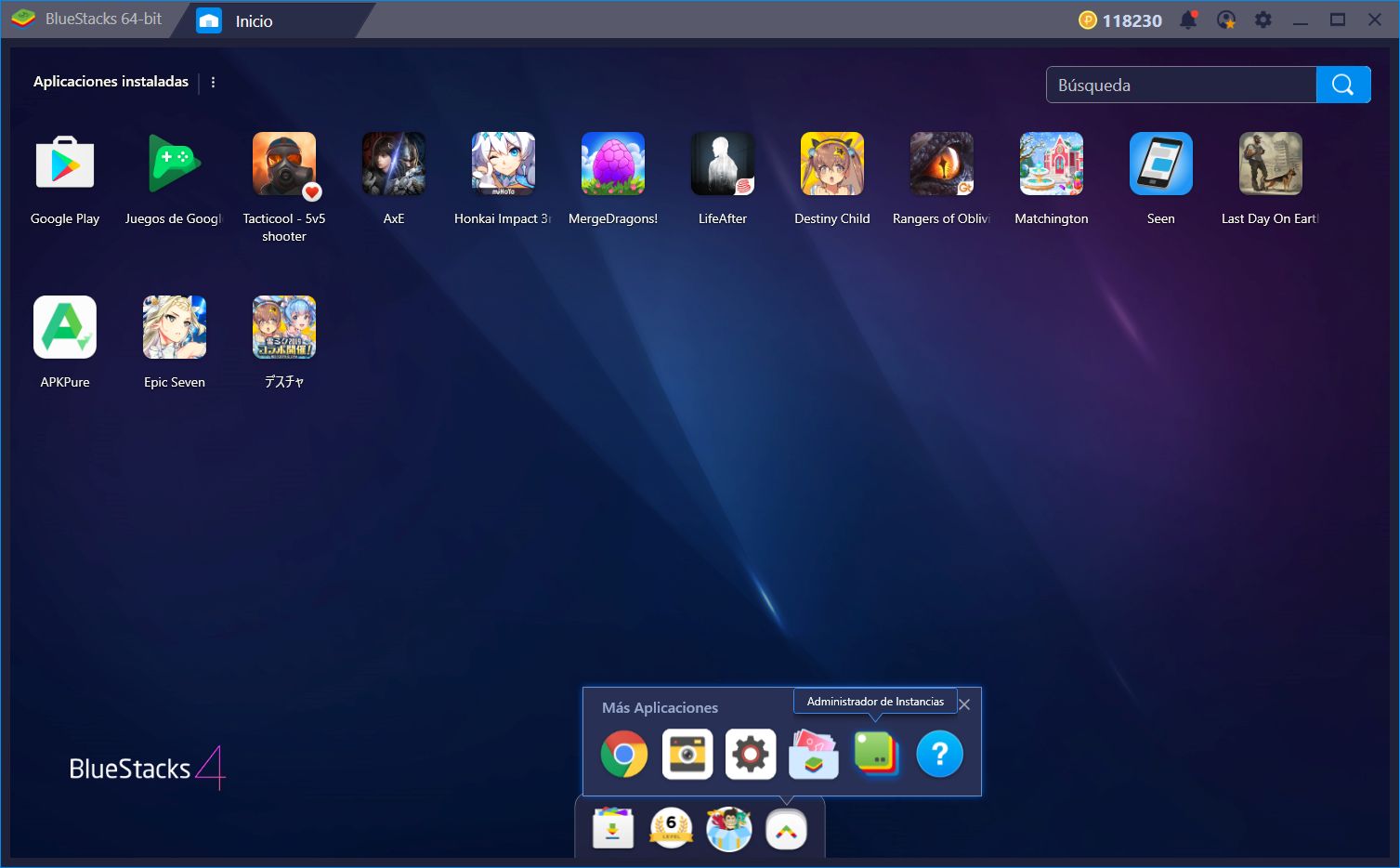The width and height of the screenshot is (1400, 868).
Task: Open the デスチャ app
Action: click(x=284, y=327)
